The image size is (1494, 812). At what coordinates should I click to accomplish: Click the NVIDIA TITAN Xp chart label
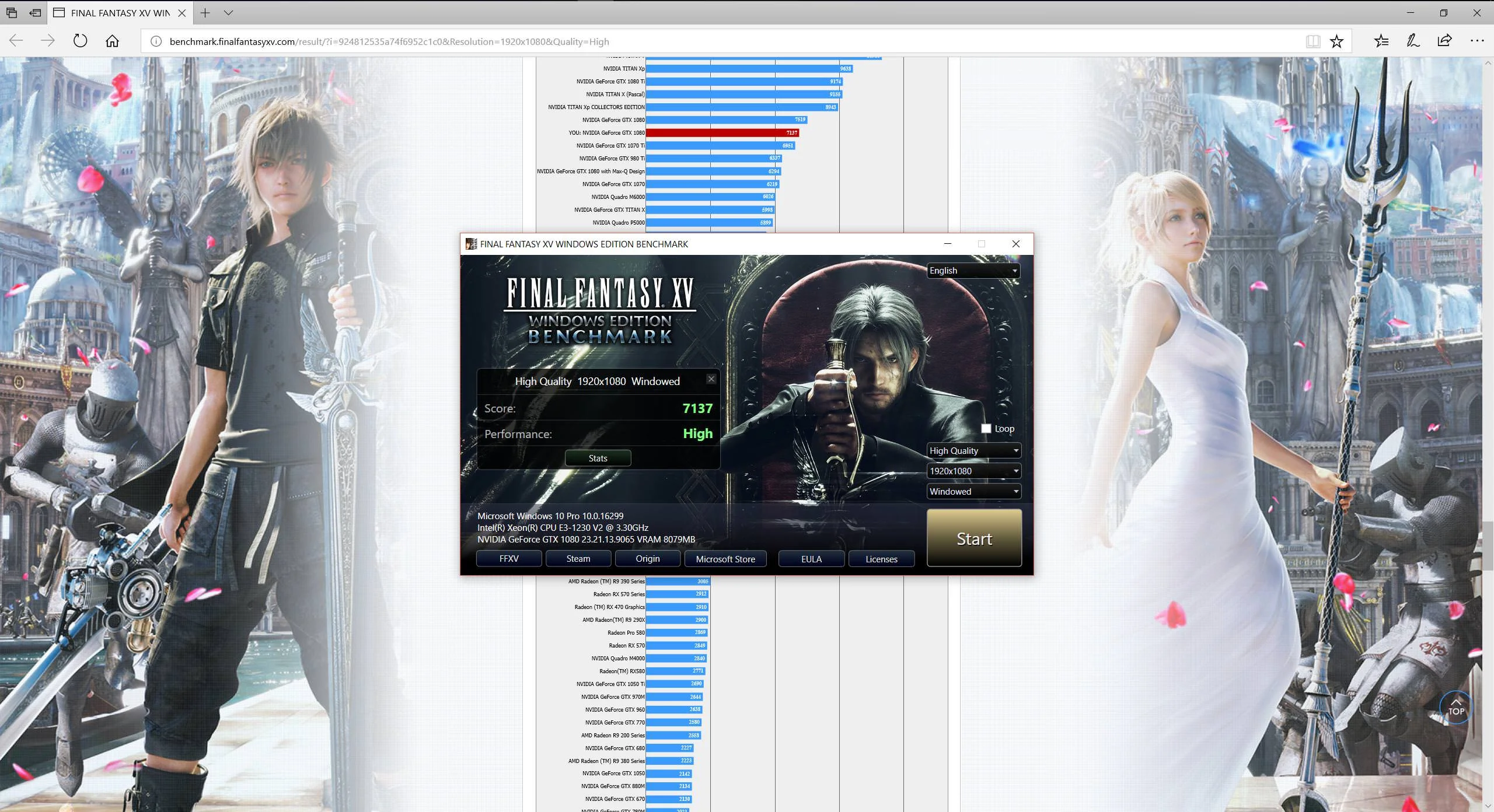pyautogui.click(x=624, y=69)
